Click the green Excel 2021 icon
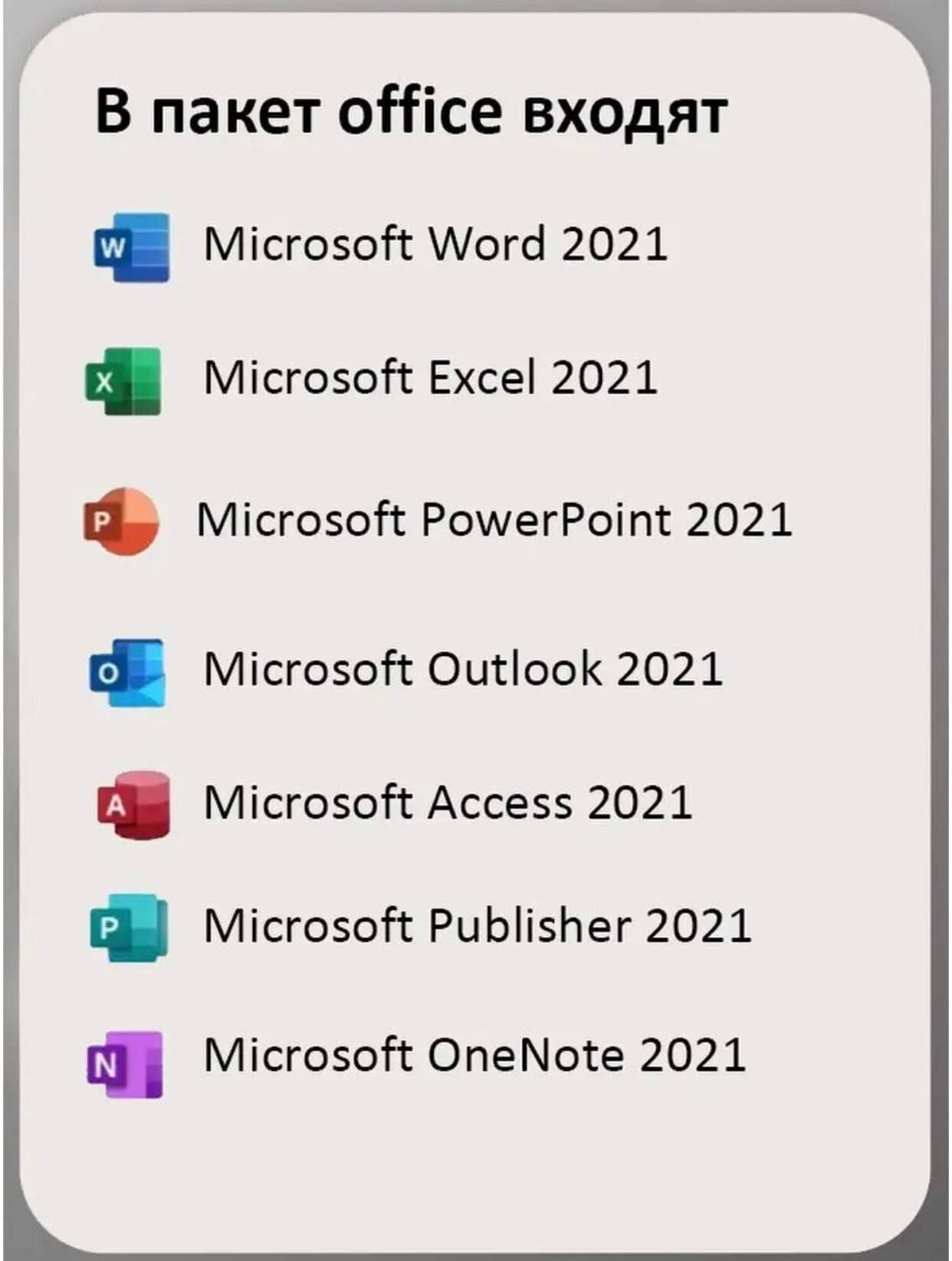Image resolution: width=952 pixels, height=1261 pixels. [x=123, y=381]
